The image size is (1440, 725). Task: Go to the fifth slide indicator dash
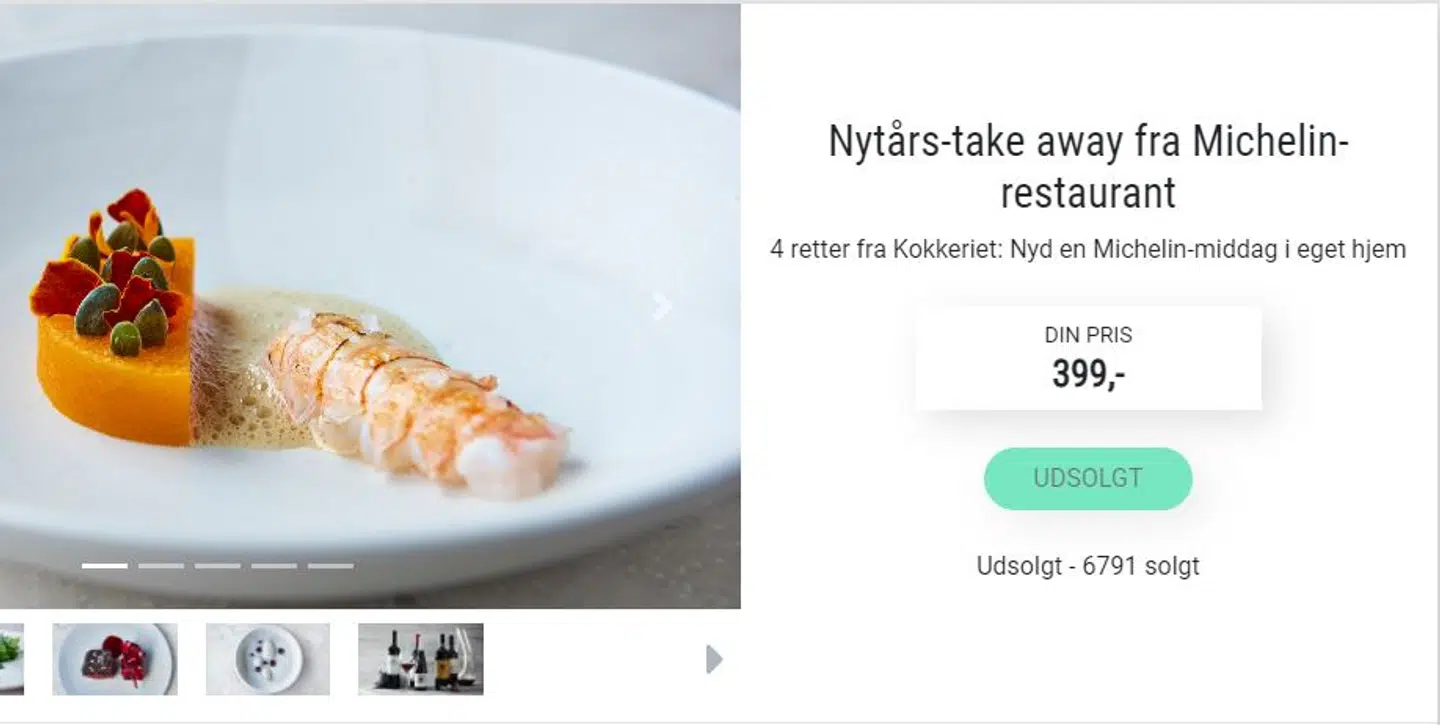(330, 566)
